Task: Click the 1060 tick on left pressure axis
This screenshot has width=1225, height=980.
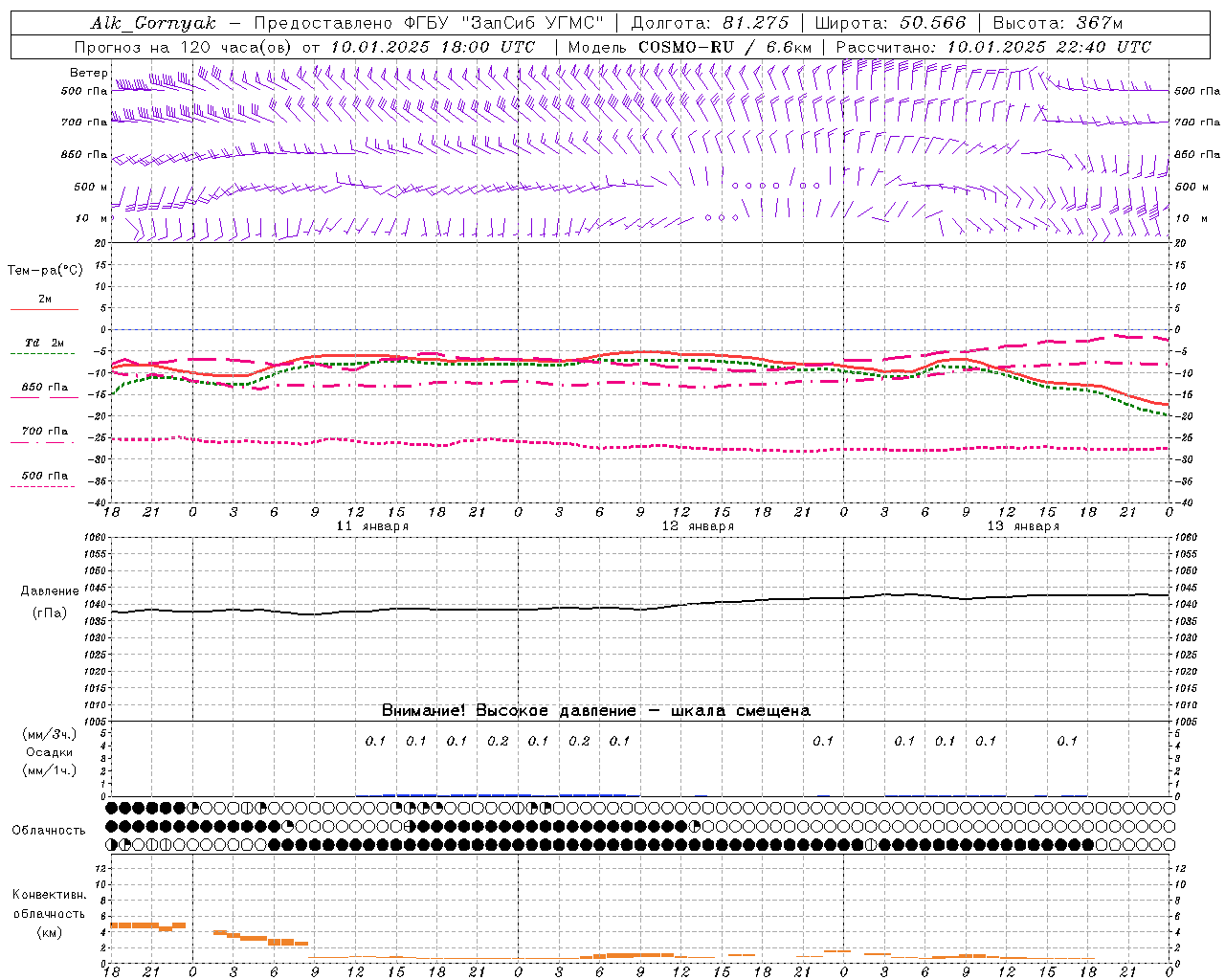Action: 95,537
